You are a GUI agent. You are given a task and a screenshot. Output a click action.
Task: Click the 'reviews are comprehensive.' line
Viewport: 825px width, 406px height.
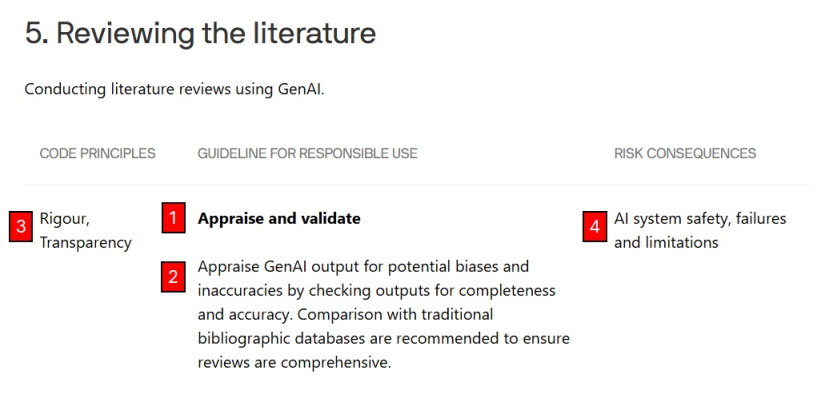pos(295,363)
